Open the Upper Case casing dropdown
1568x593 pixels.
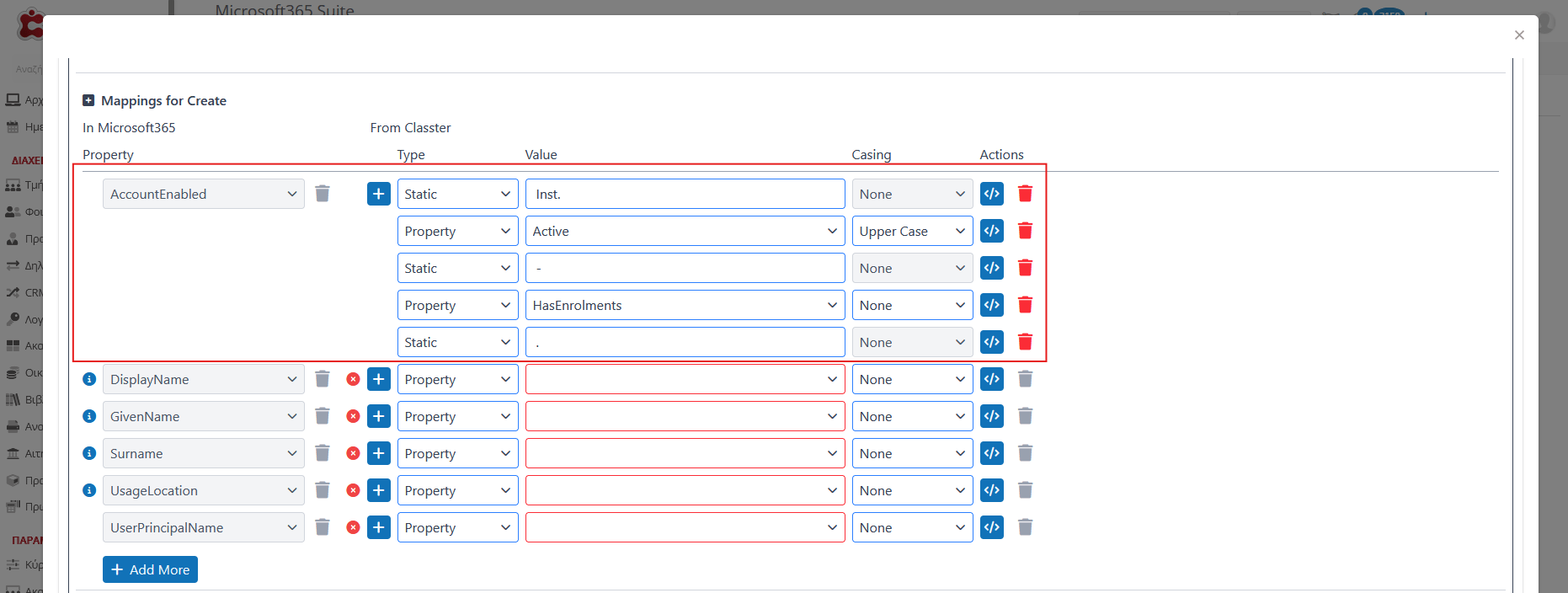pos(913,231)
